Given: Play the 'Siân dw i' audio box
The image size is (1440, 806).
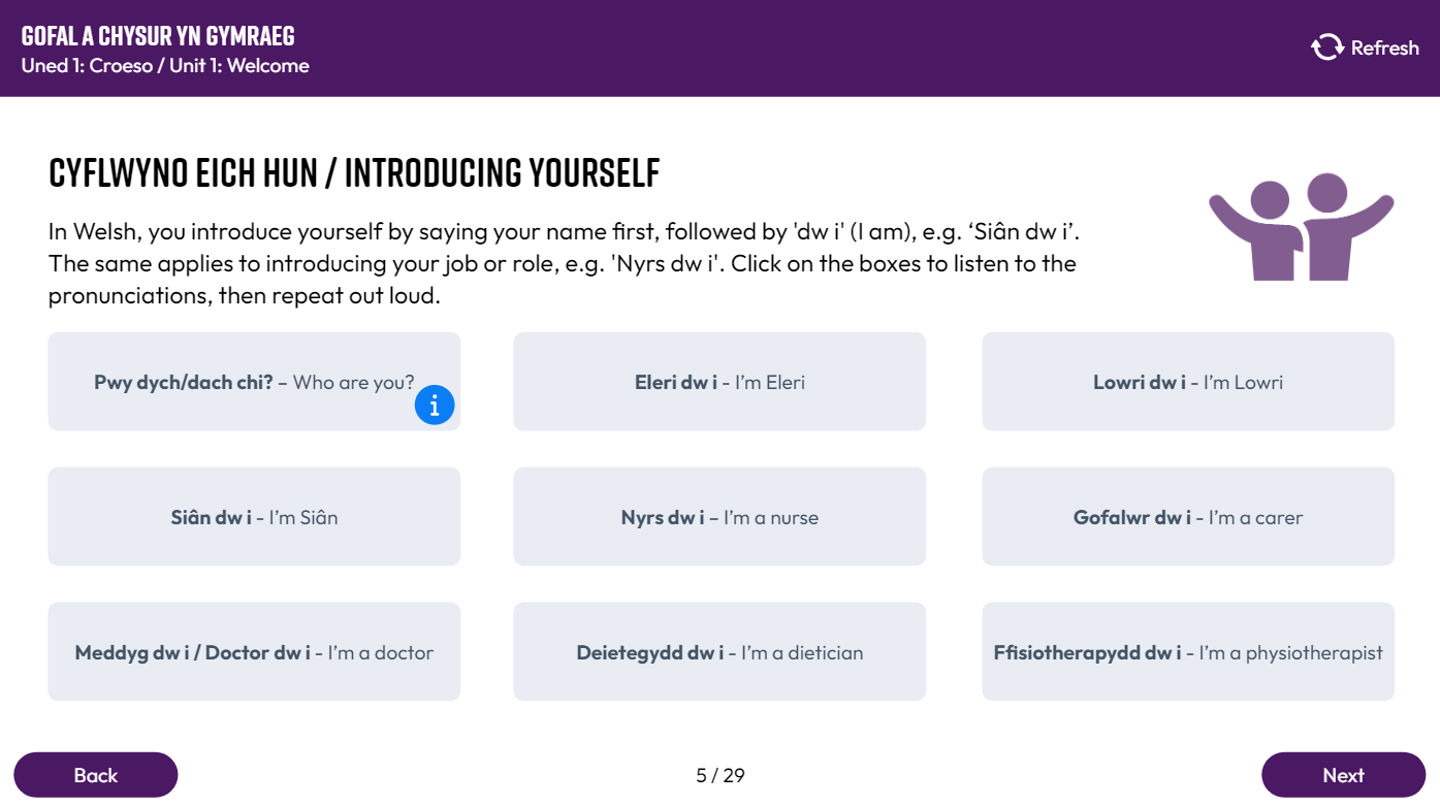Looking at the screenshot, I should 254,517.
